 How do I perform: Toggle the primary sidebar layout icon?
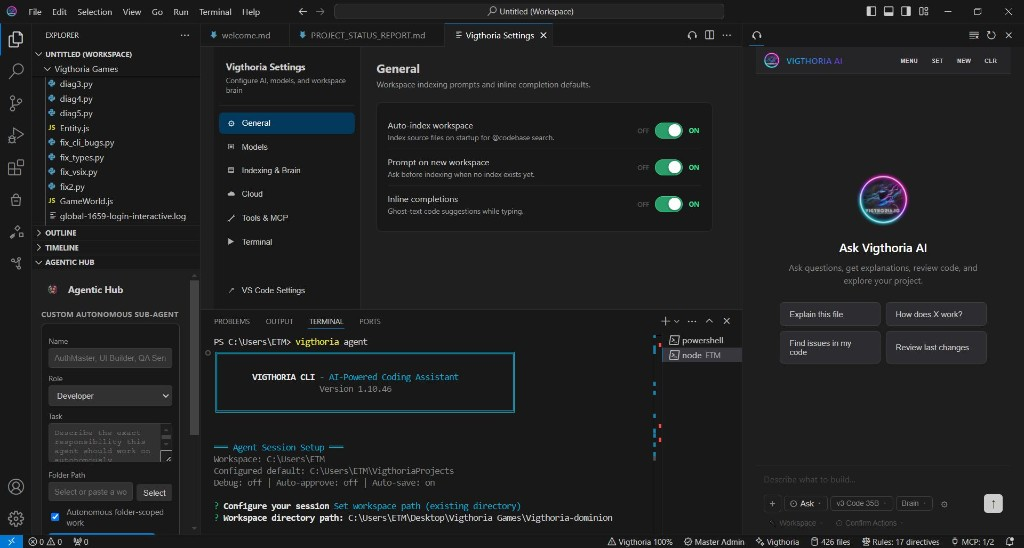pyautogui.click(x=871, y=11)
